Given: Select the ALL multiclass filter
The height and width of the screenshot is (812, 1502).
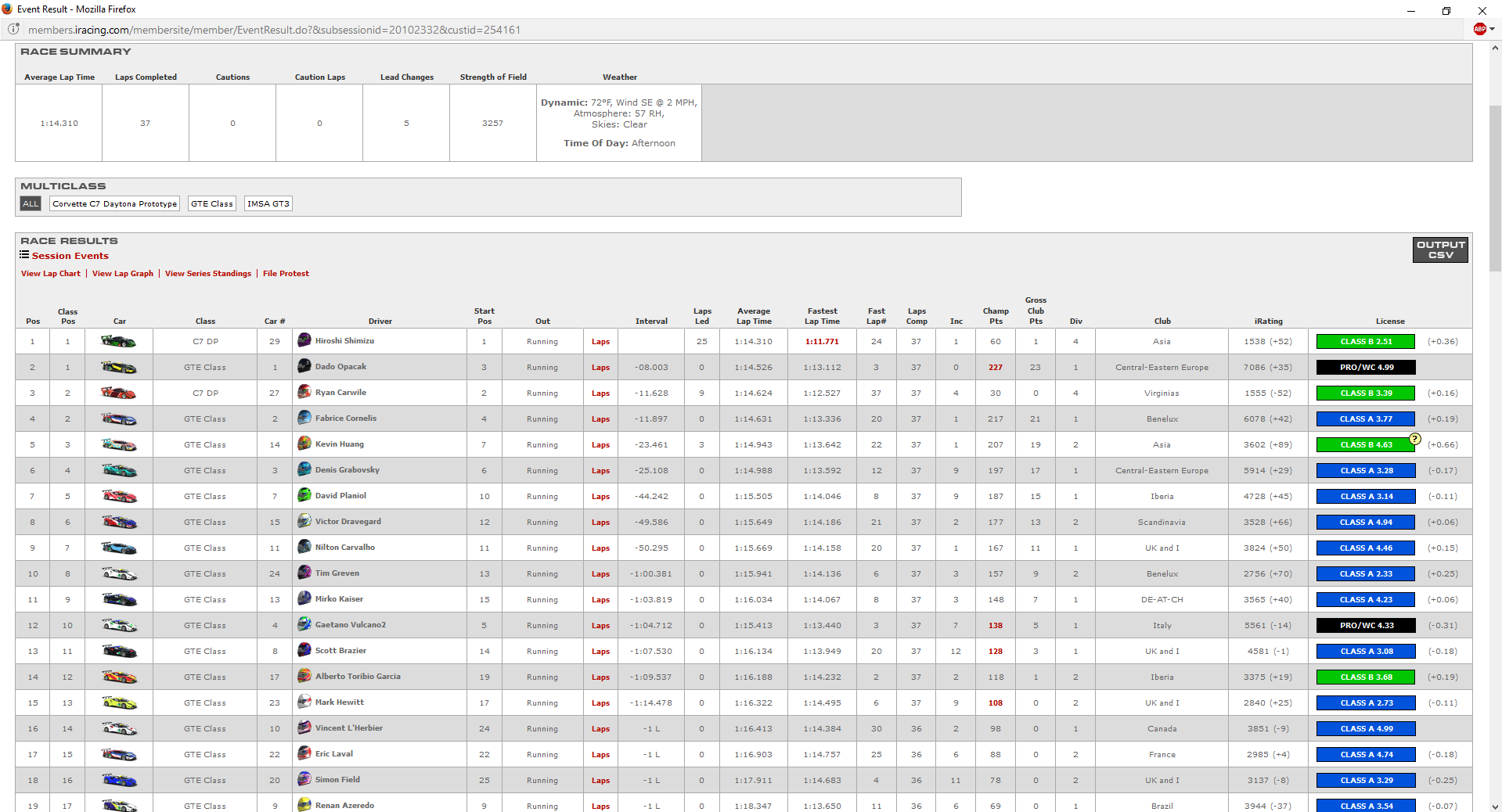Looking at the screenshot, I should click(31, 203).
